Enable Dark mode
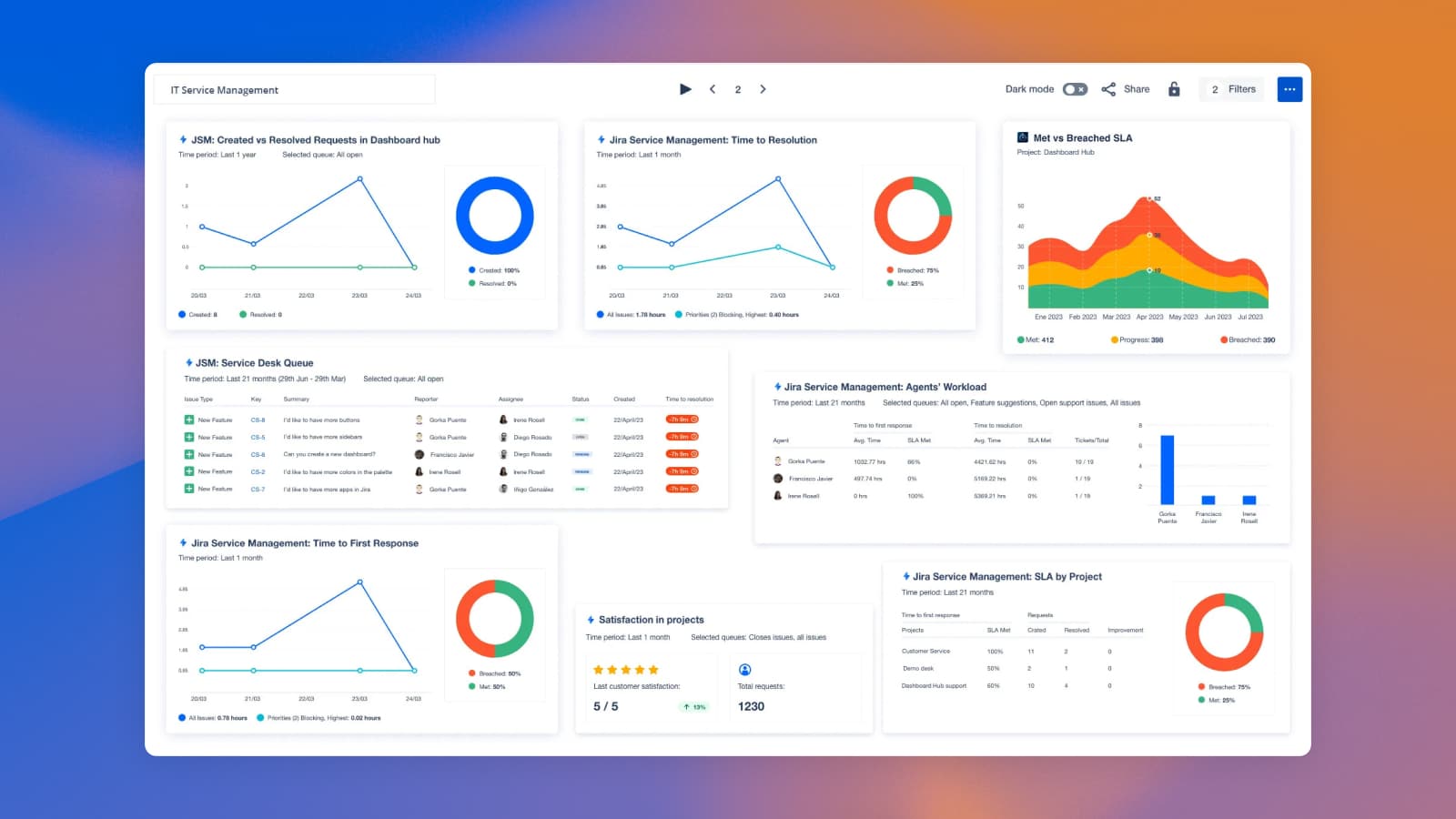Image resolution: width=1456 pixels, height=819 pixels. point(1074,89)
